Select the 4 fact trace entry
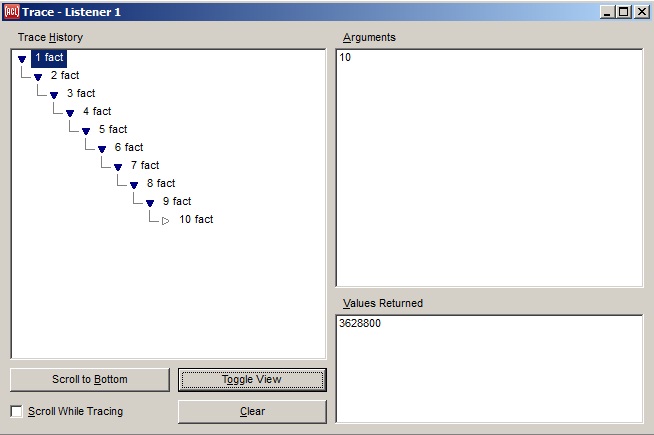Viewport: 654px width, 435px height. [97, 111]
